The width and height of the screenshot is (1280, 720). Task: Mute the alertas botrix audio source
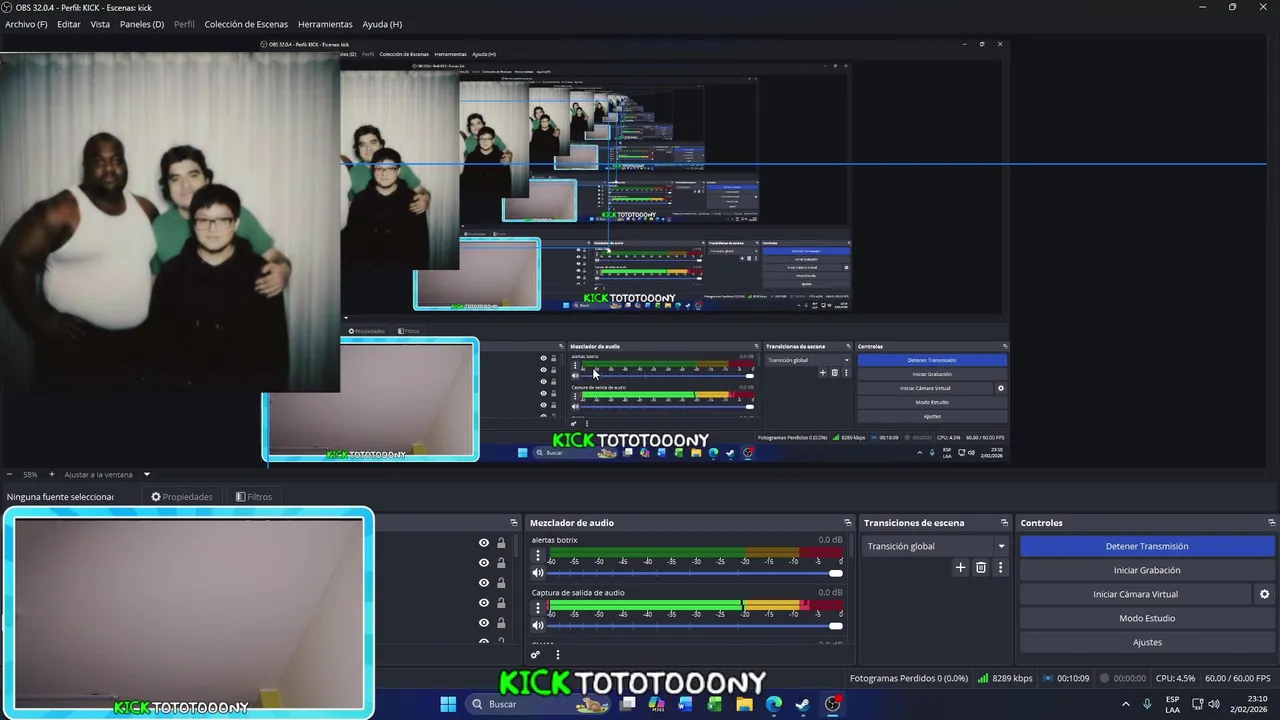pos(538,573)
